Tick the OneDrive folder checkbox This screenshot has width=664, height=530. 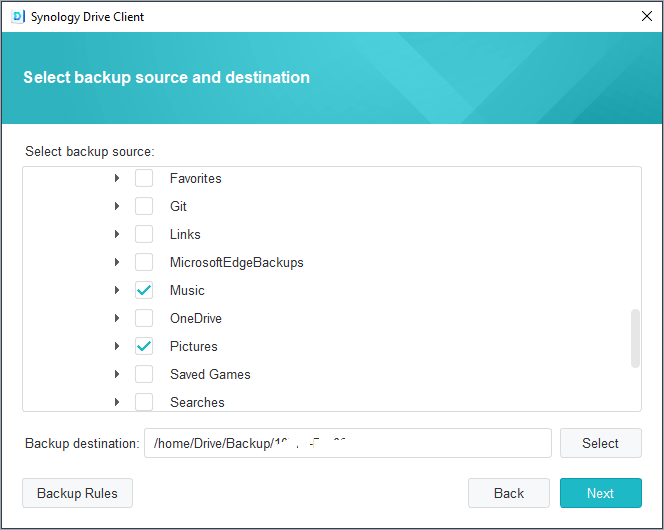coord(144,318)
